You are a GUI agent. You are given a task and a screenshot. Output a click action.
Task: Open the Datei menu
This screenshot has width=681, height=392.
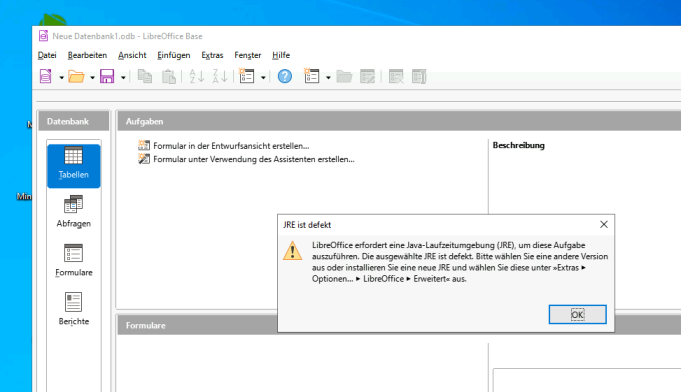click(x=47, y=55)
